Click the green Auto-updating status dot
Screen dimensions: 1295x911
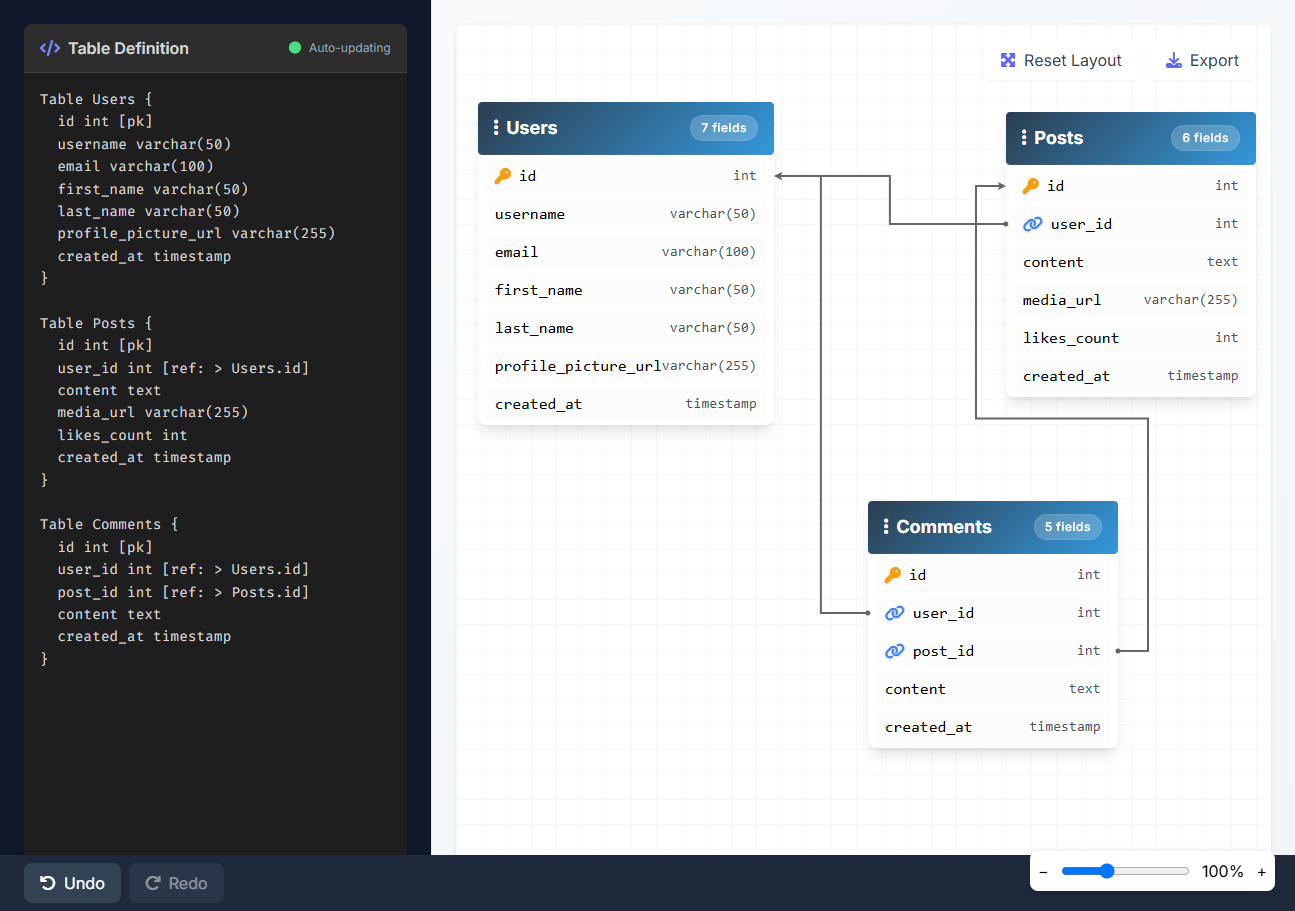[295, 48]
